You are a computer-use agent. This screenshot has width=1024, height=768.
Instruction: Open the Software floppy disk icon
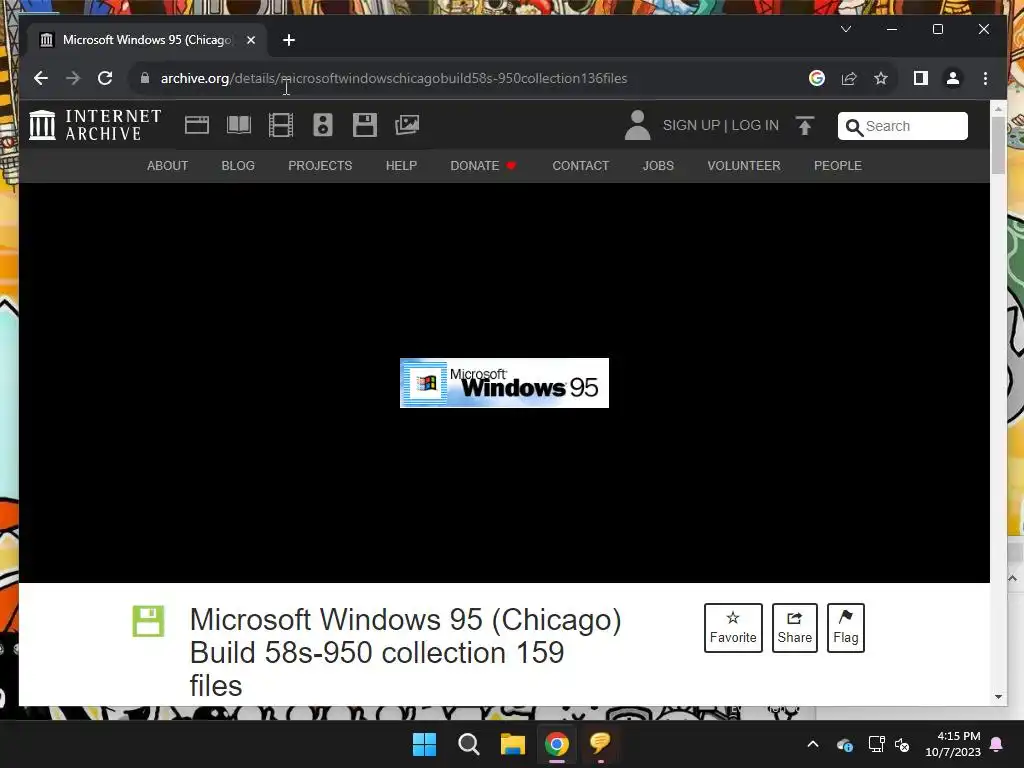click(364, 125)
